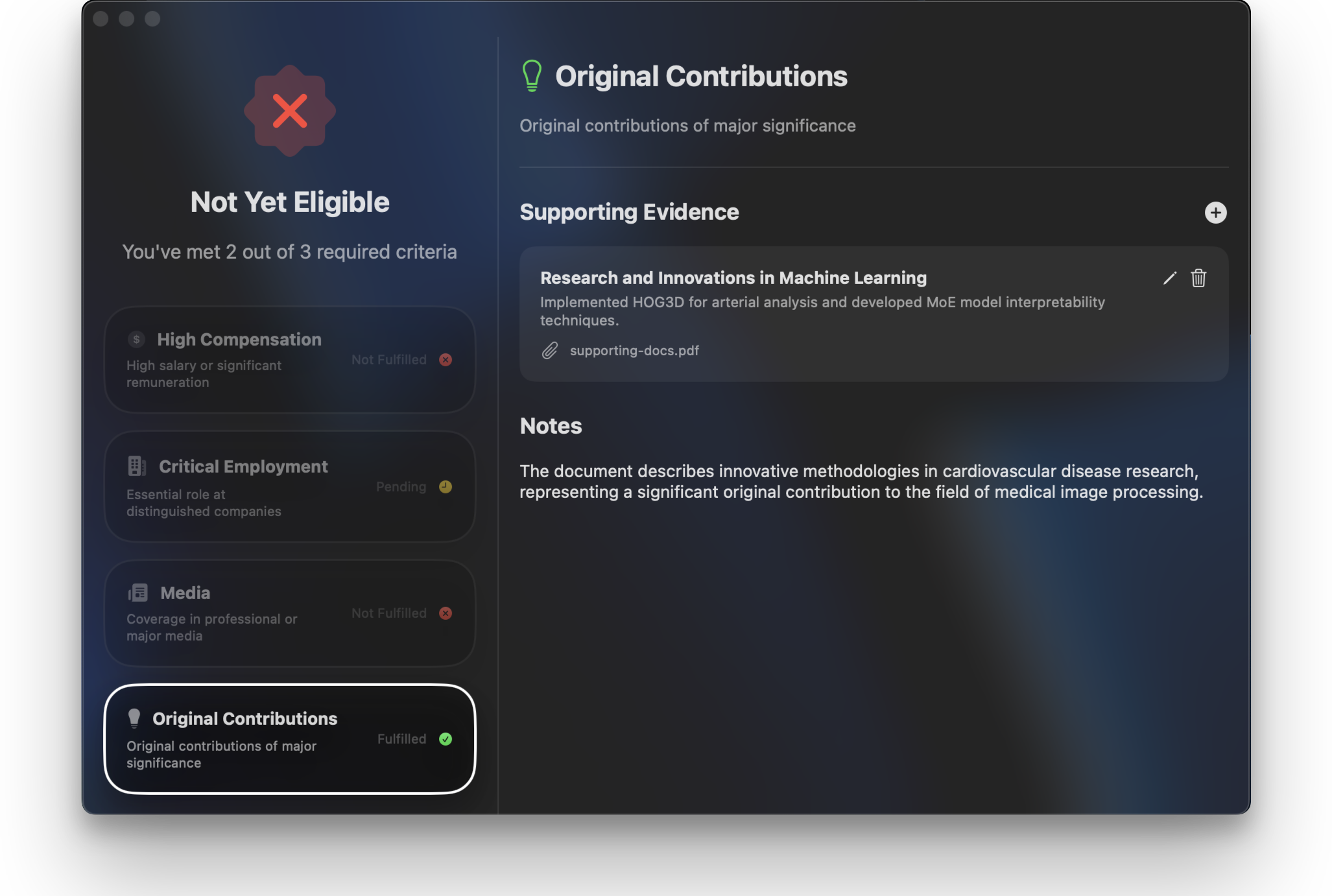The image size is (1332, 896).
Task: Click the Original Contributions tab label
Action: click(x=244, y=718)
